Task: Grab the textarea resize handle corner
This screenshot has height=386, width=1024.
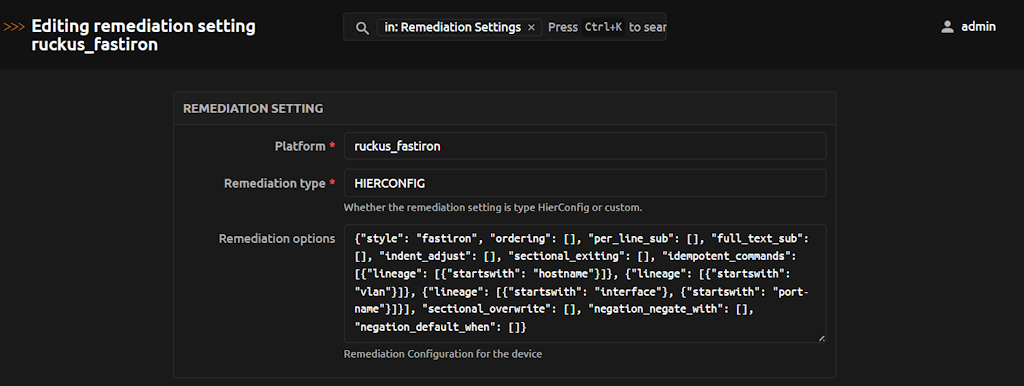Action: pyautogui.click(x=821, y=338)
